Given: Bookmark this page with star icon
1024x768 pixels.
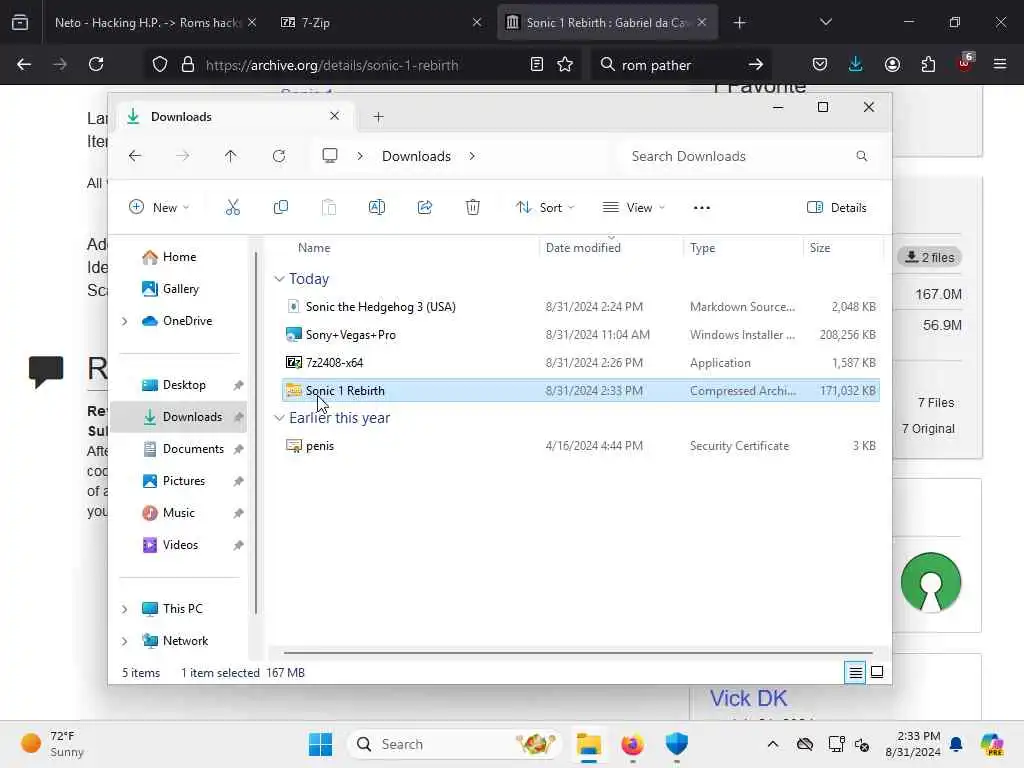Looking at the screenshot, I should tap(565, 64).
